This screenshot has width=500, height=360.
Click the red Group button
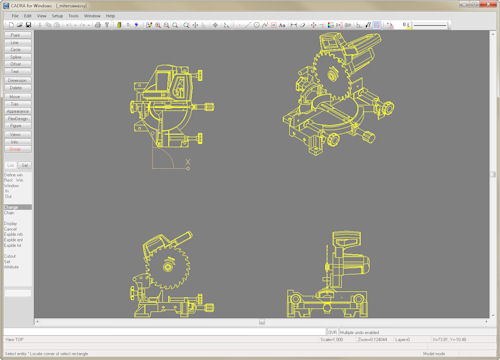point(18,149)
